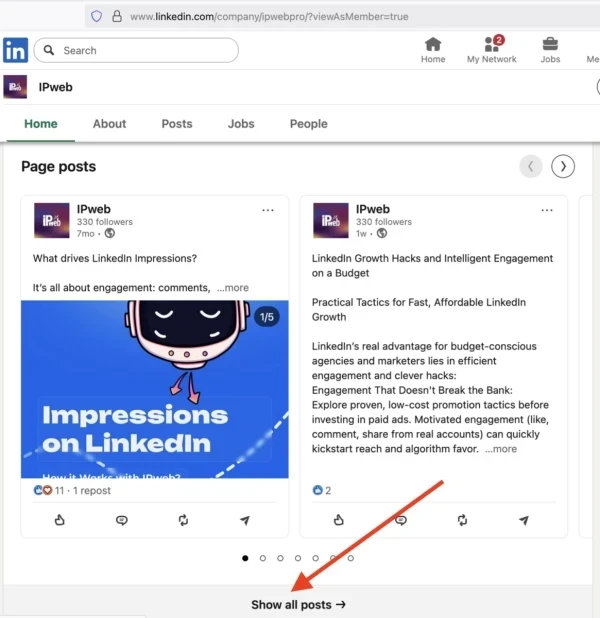Image resolution: width=600 pixels, height=618 pixels.
Task: Switch to the About tab
Action: (109, 124)
